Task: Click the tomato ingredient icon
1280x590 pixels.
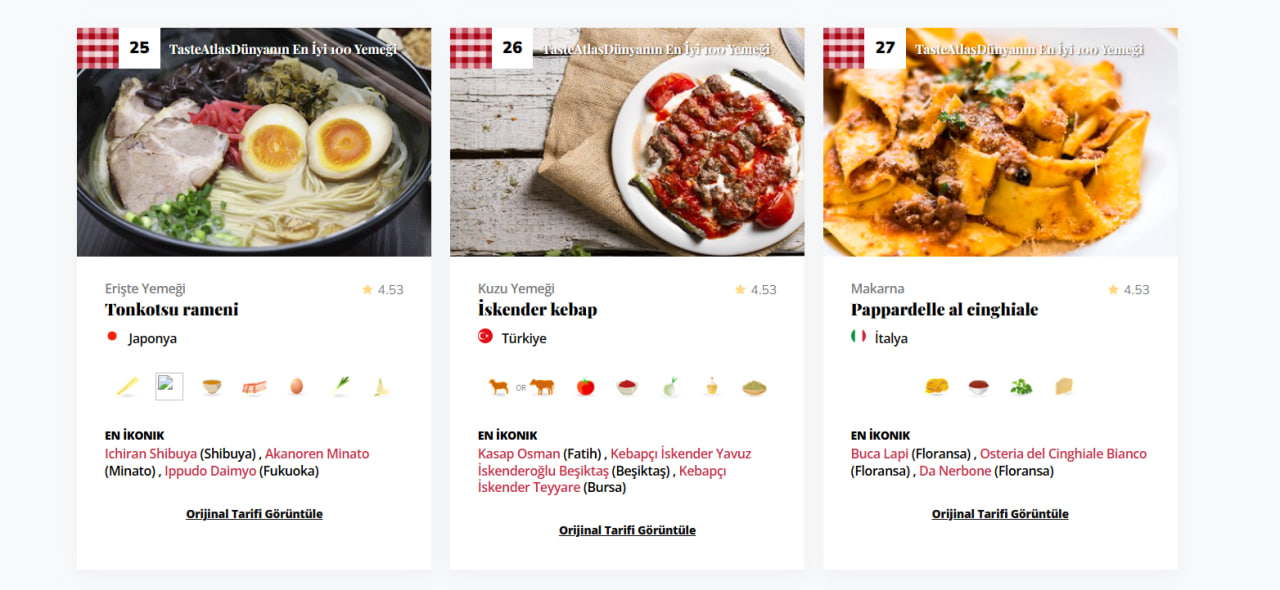Action: pos(586,387)
